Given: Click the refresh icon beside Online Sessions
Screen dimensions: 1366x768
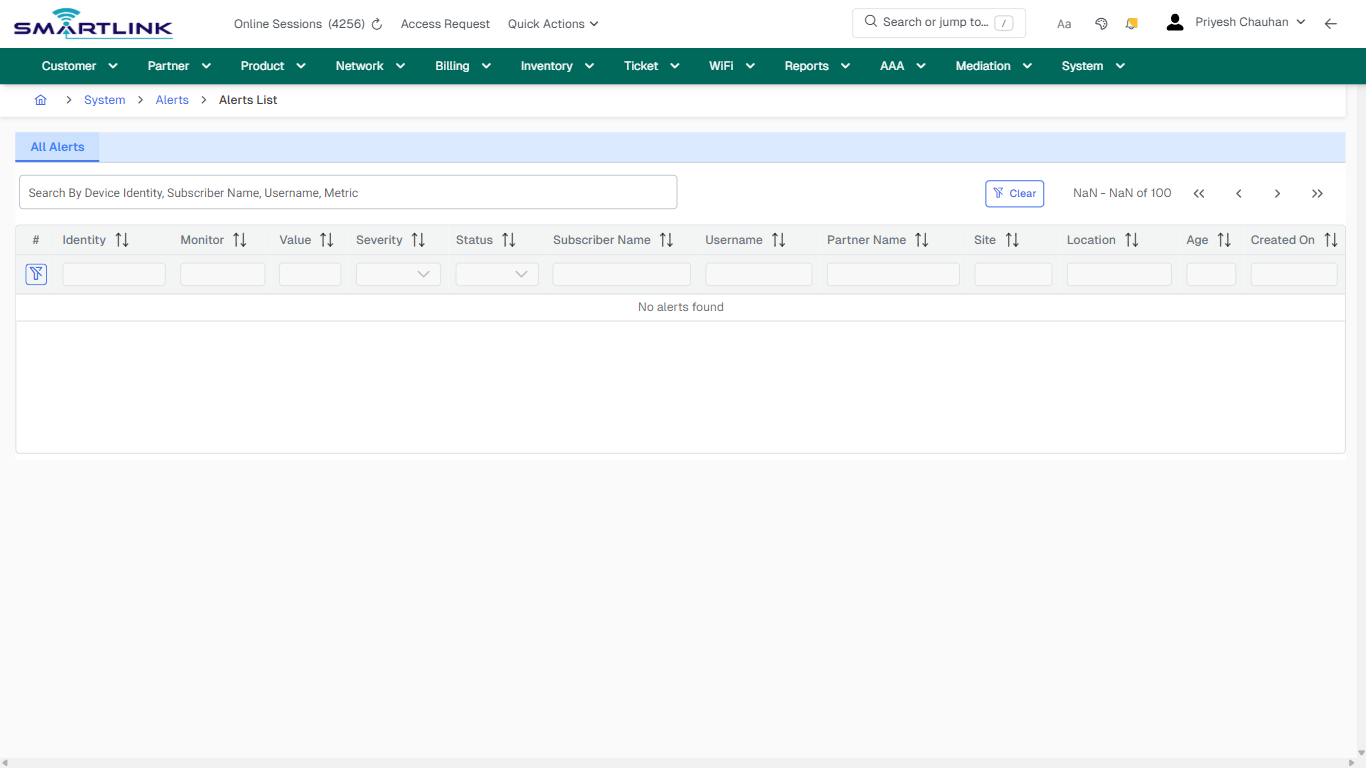Looking at the screenshot, I should [x=376, y=23].
